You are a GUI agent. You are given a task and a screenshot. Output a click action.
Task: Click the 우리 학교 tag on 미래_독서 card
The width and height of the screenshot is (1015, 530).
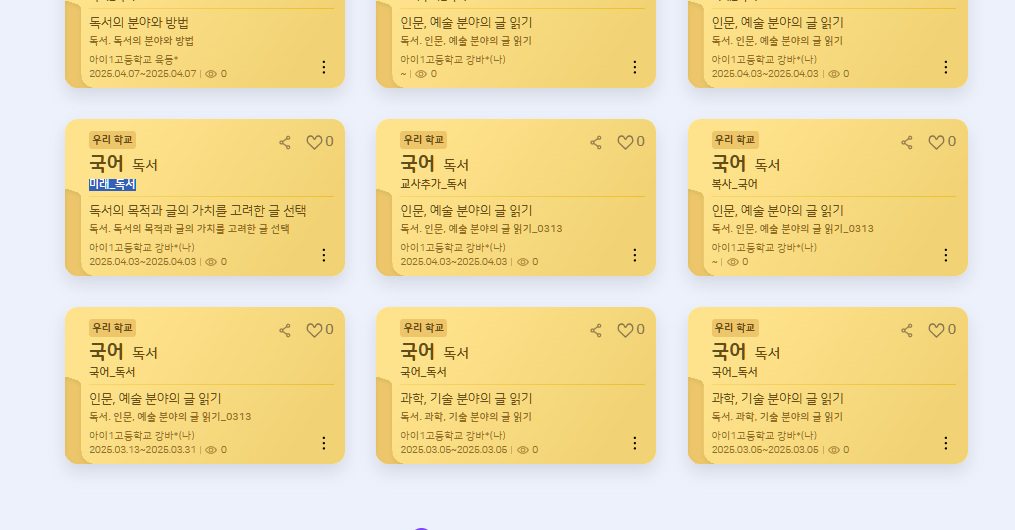pyautogui.click(x=112, y=140)
